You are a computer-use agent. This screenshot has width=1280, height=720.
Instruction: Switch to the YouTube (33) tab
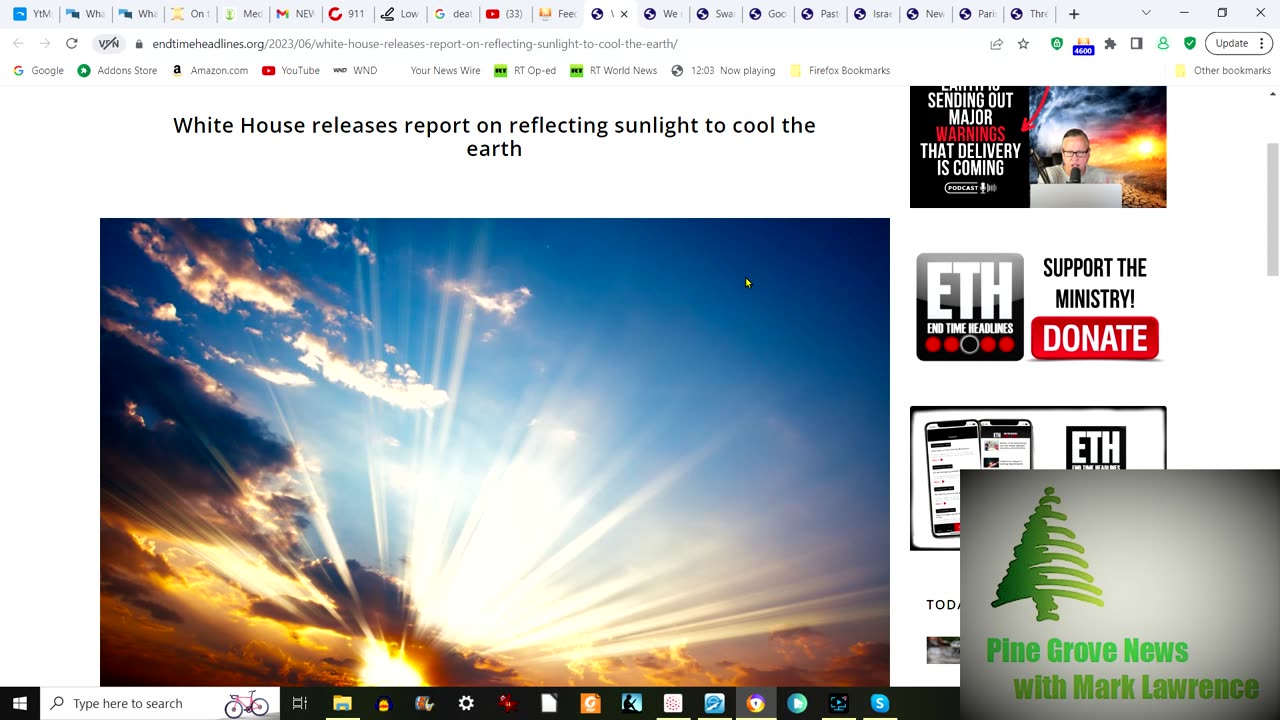pos(504,14)
